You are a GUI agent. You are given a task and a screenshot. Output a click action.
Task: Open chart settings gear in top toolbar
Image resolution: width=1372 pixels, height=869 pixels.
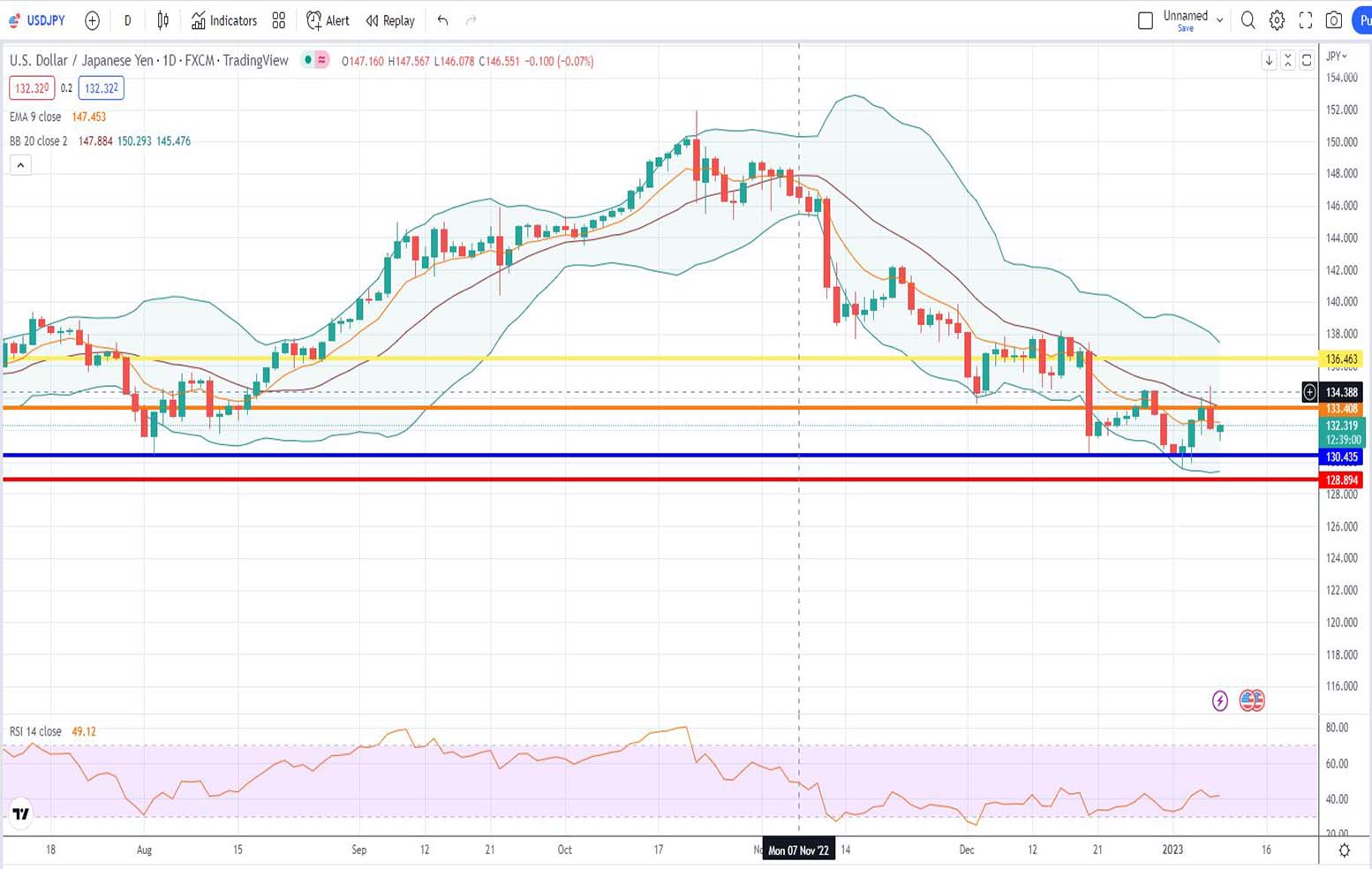tap(1277, 20)
